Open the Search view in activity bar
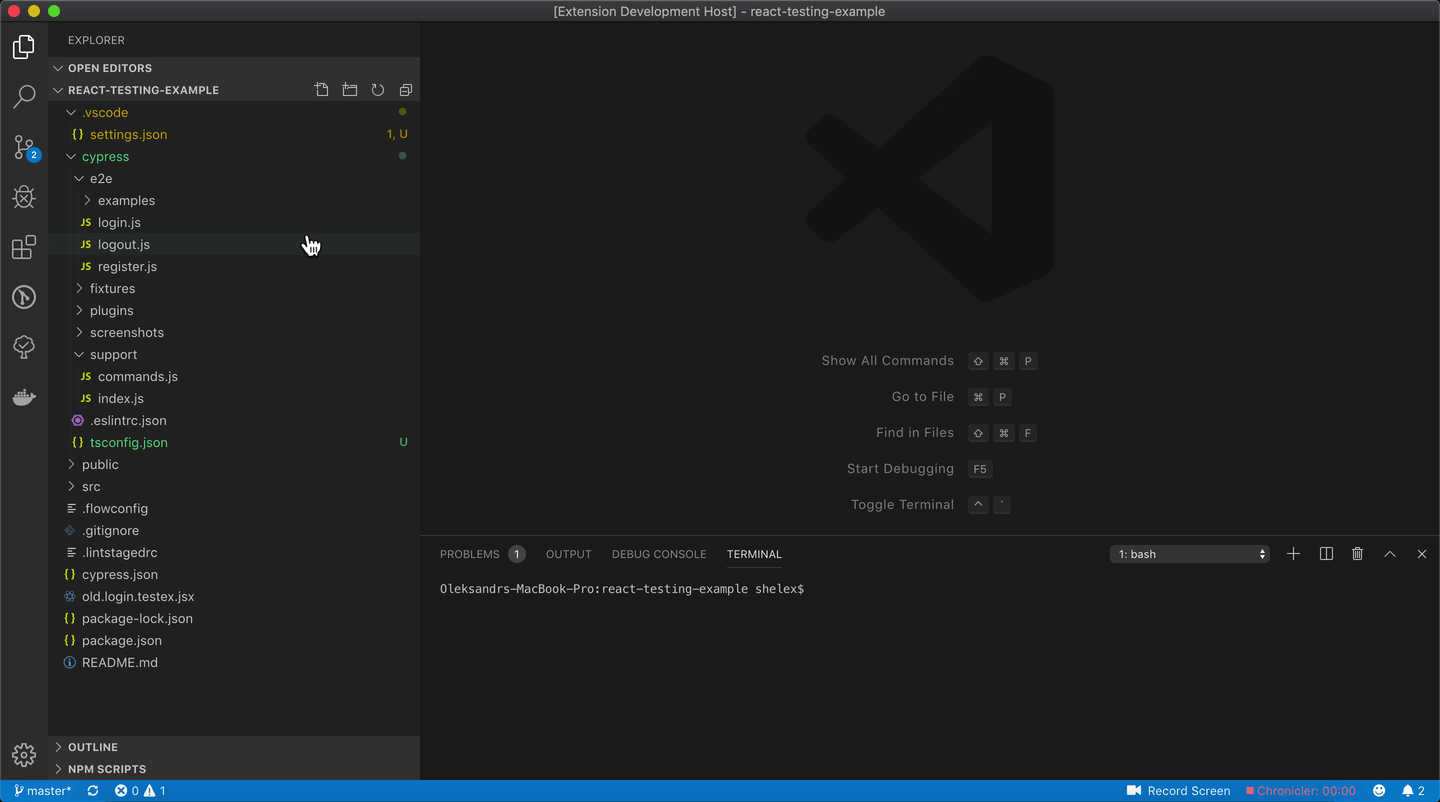The height and width of the screenshot is (802, 1440). [24, 97]
